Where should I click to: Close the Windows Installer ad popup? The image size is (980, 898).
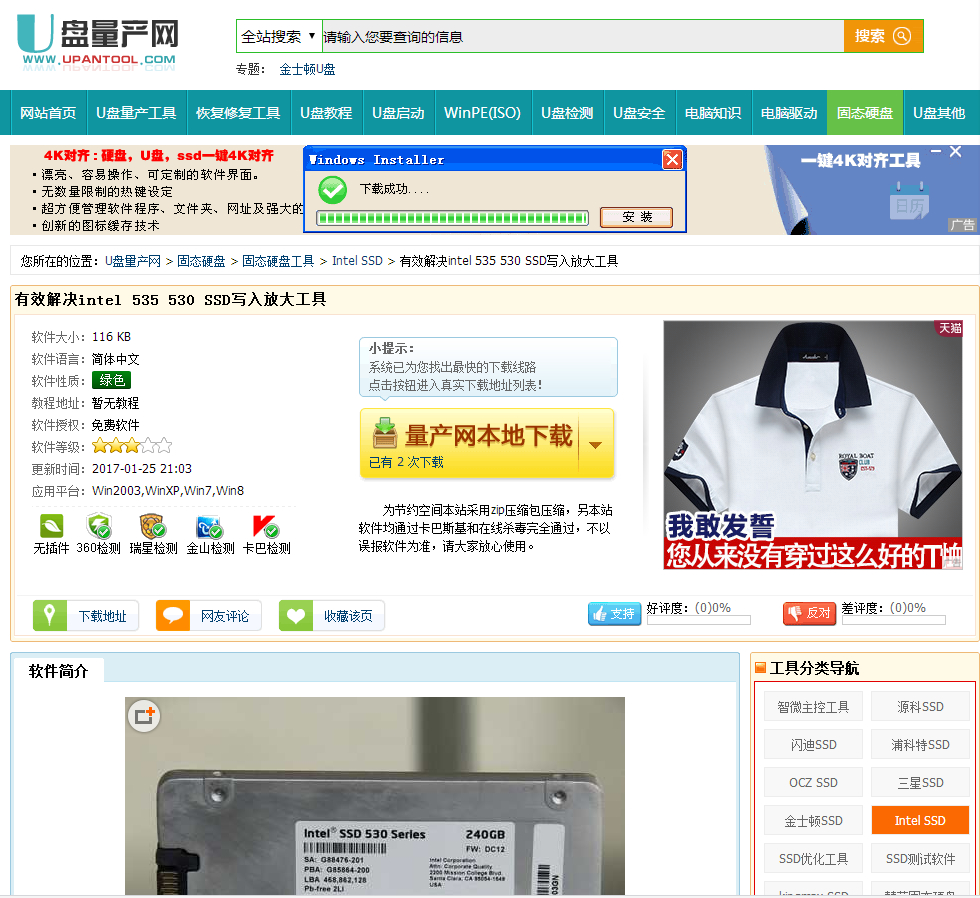pos(672,160)
